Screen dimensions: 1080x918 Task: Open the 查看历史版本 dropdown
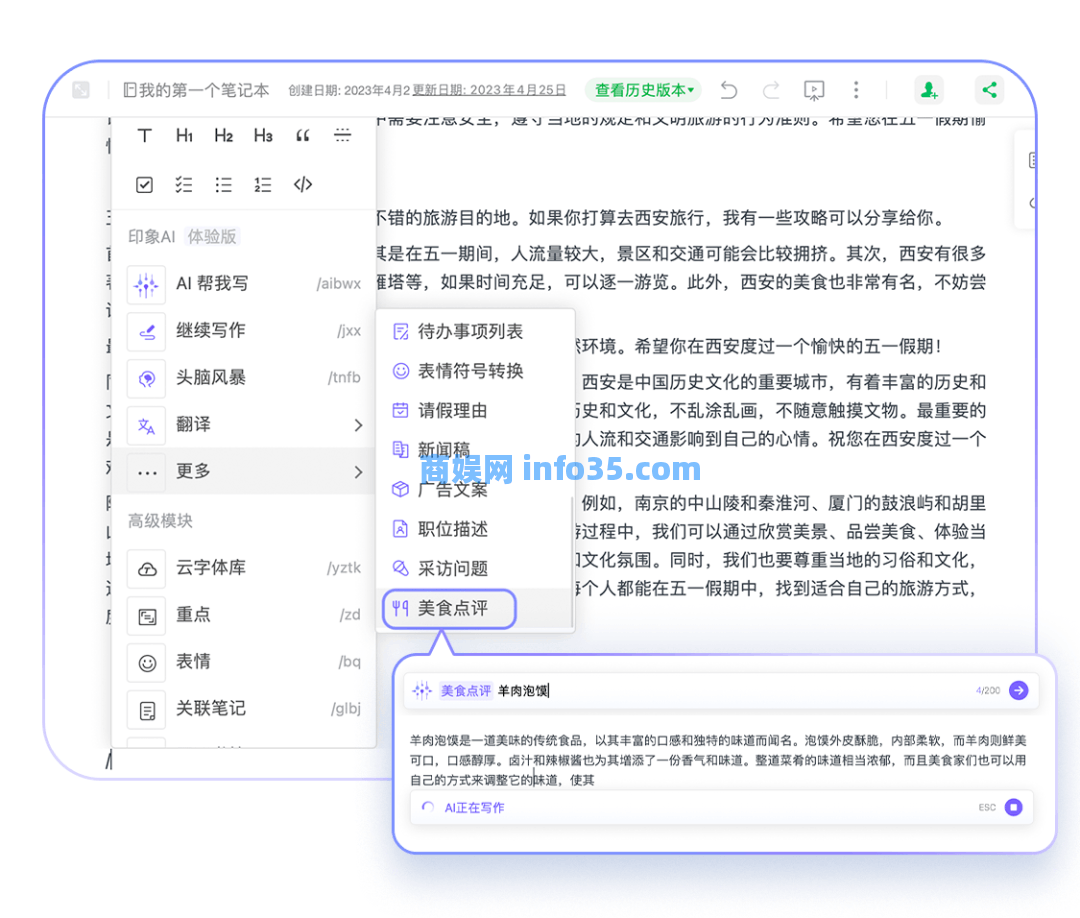(x=644, y=90)
